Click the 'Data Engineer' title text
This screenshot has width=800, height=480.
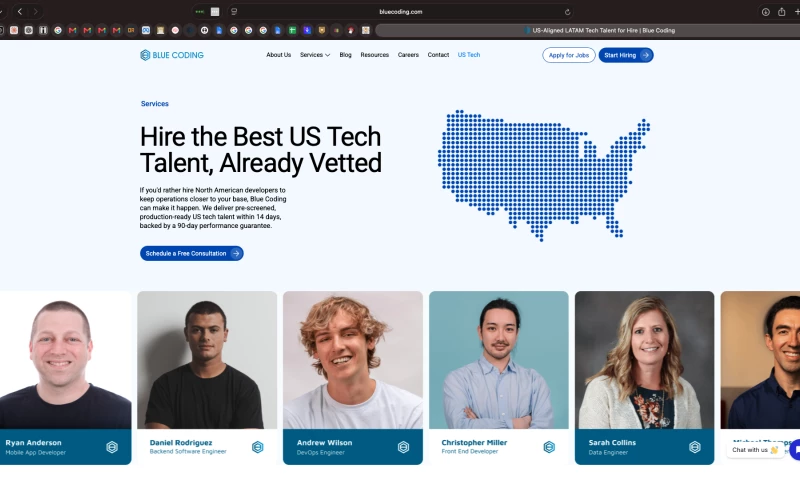tap(608, 452)
